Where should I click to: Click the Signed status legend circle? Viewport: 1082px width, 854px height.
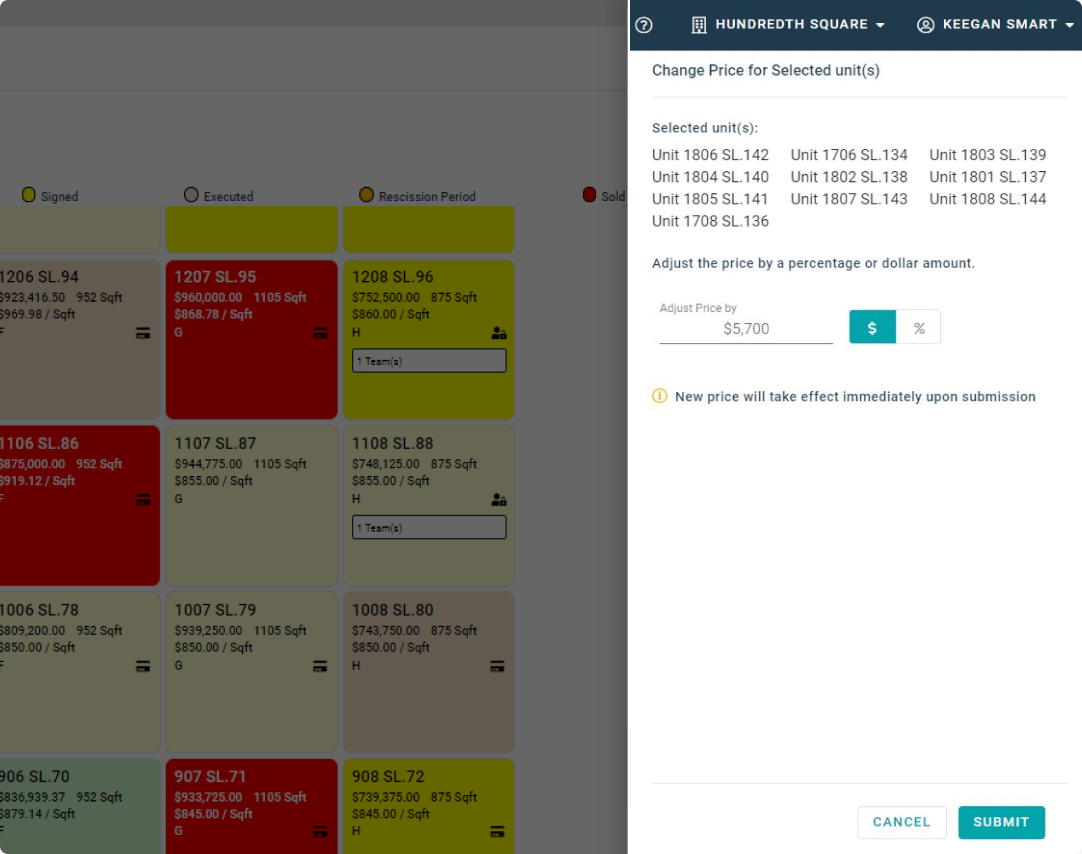[x=28, y=195]
